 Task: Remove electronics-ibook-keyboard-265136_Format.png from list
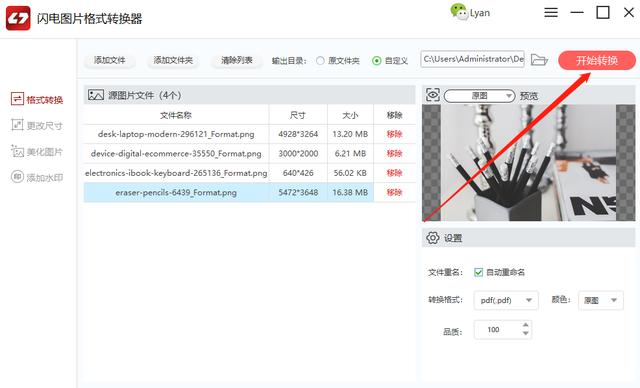click(x=394, y=173)
